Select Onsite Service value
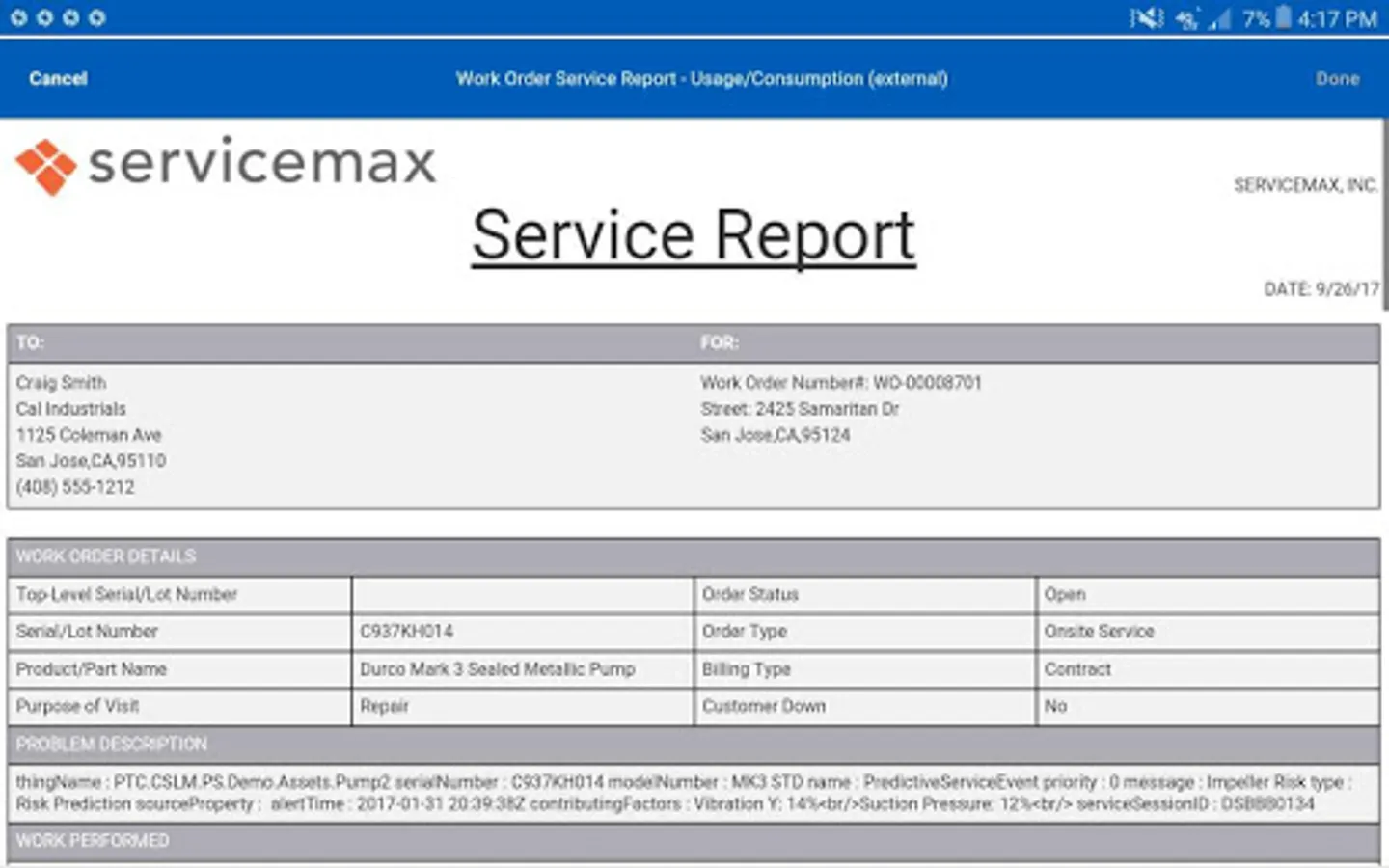The image size is (1389, 868). (1099, 632)
